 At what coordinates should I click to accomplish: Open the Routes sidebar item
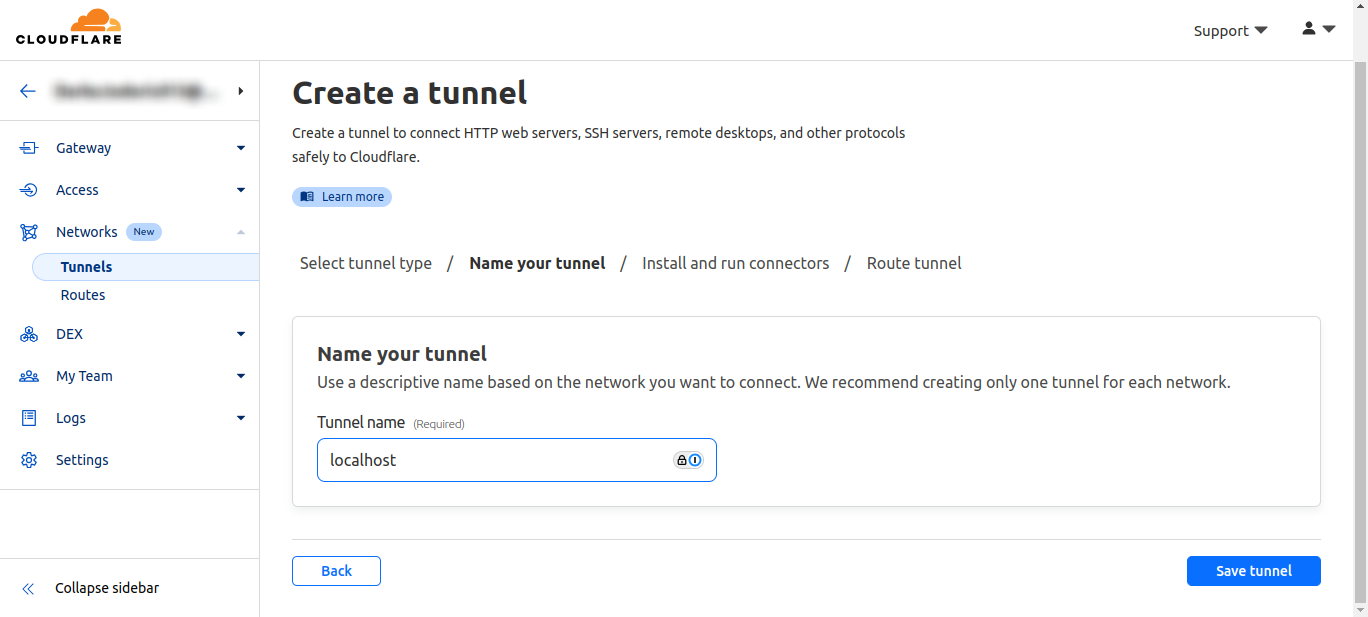pos(83,295)
